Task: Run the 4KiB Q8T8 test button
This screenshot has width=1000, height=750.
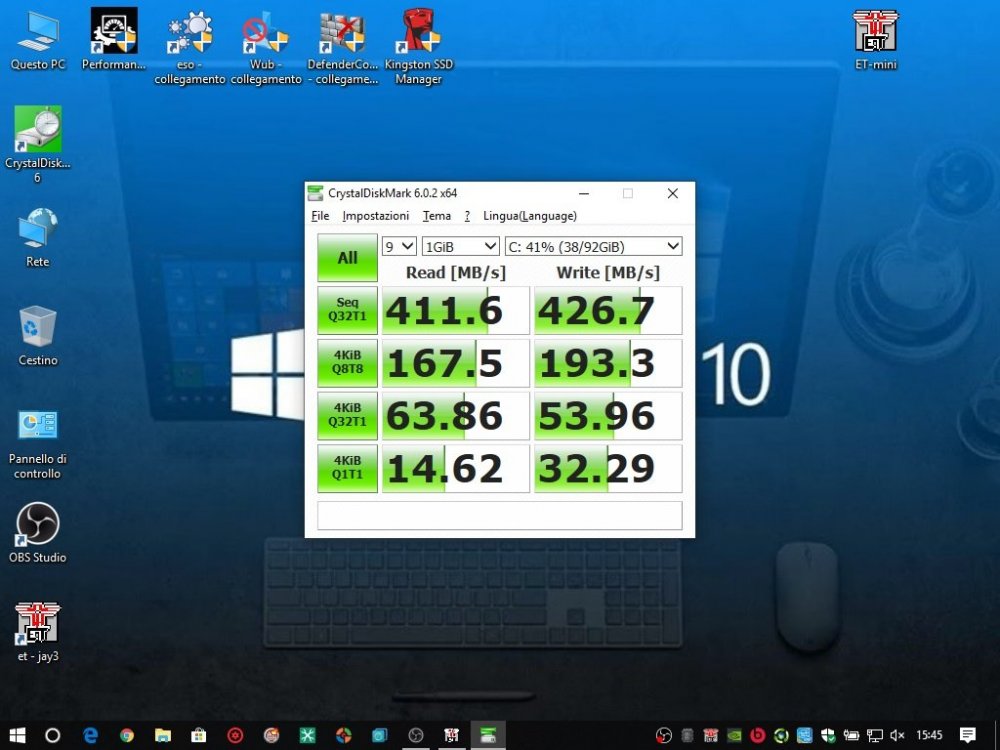Action: 347,363
